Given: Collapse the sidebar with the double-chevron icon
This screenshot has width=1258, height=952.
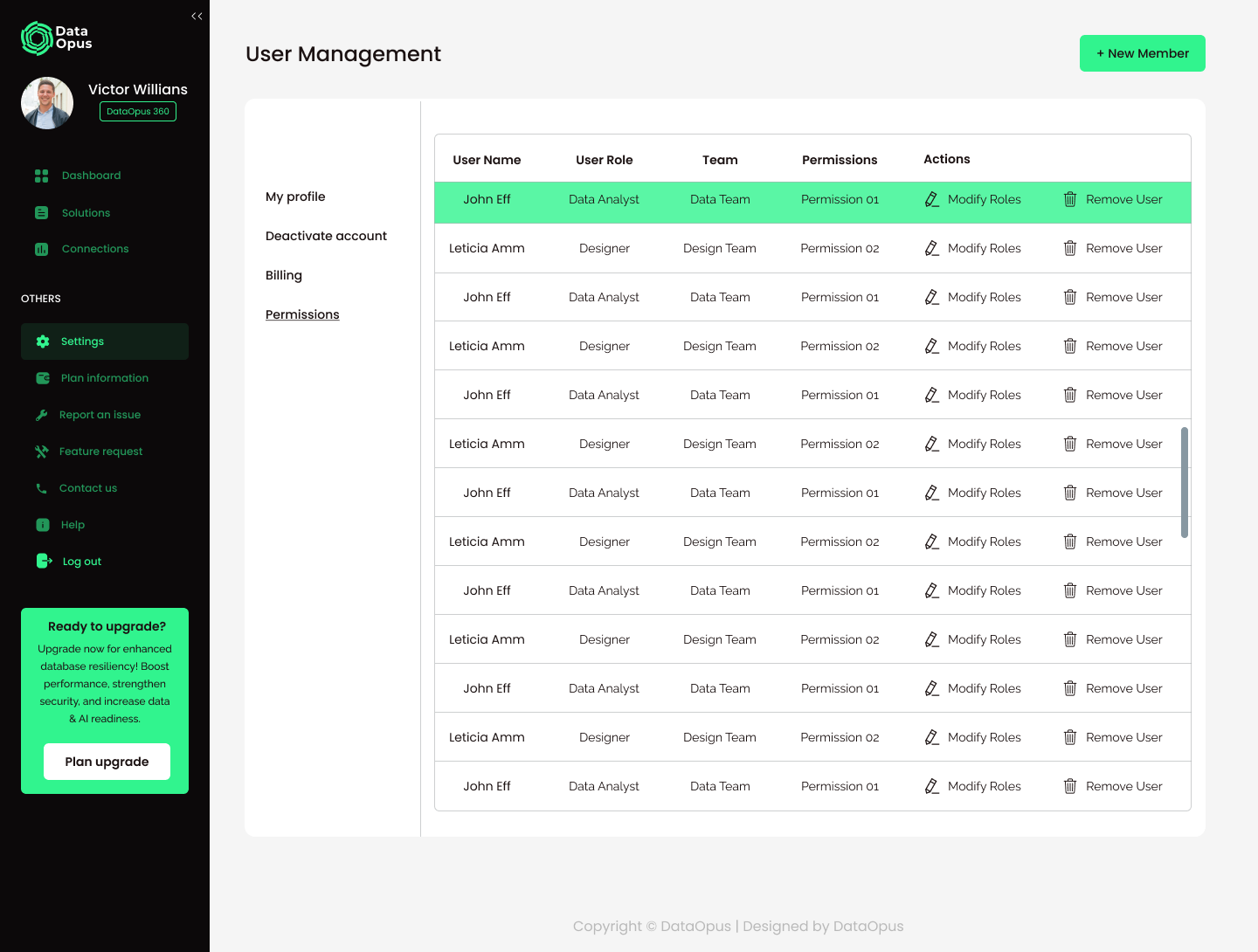Looking at the screenshot, I should [197, 16].
